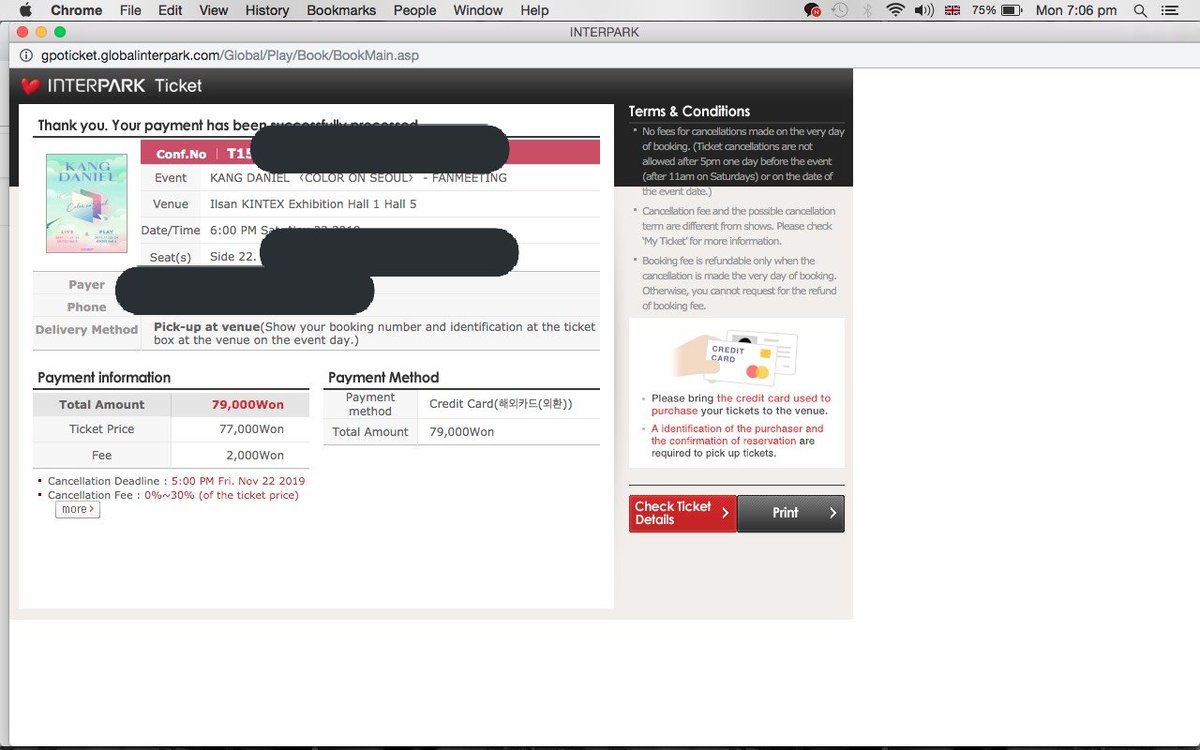Open the Chrome application menu

pyautogui.click(x=76, y=10)
